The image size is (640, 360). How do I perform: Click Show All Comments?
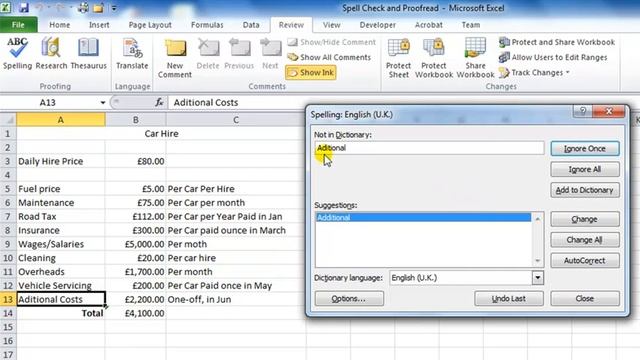tap(329, 57)
